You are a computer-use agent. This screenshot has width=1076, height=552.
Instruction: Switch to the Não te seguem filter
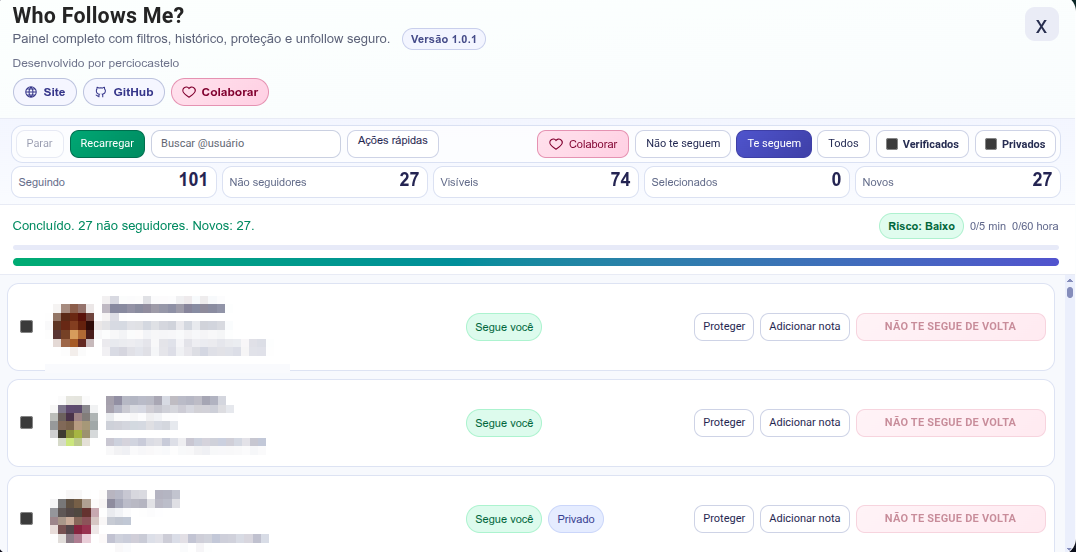tap(683, 144)
